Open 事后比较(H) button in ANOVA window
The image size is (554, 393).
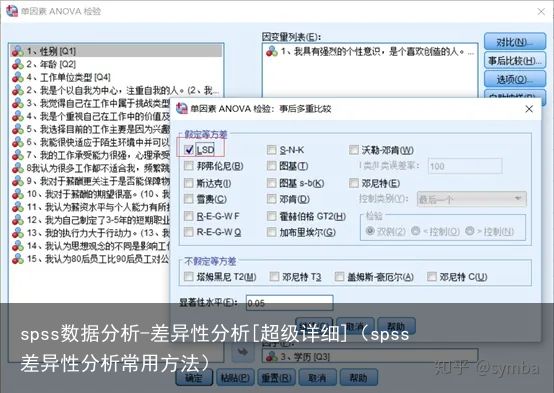(x=515, y=61)
